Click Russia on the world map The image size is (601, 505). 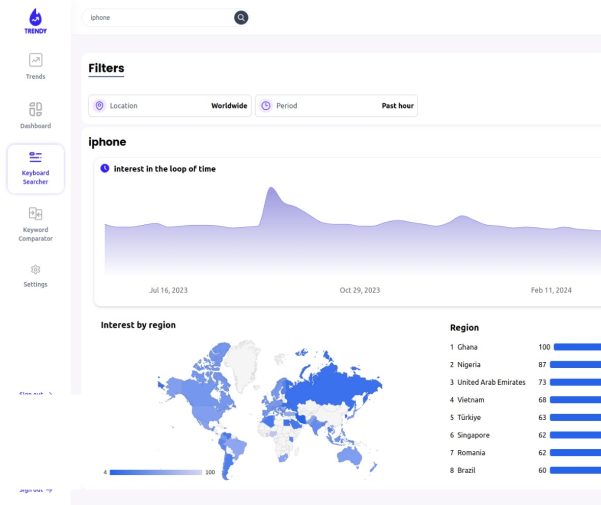(x=330, y=385)
